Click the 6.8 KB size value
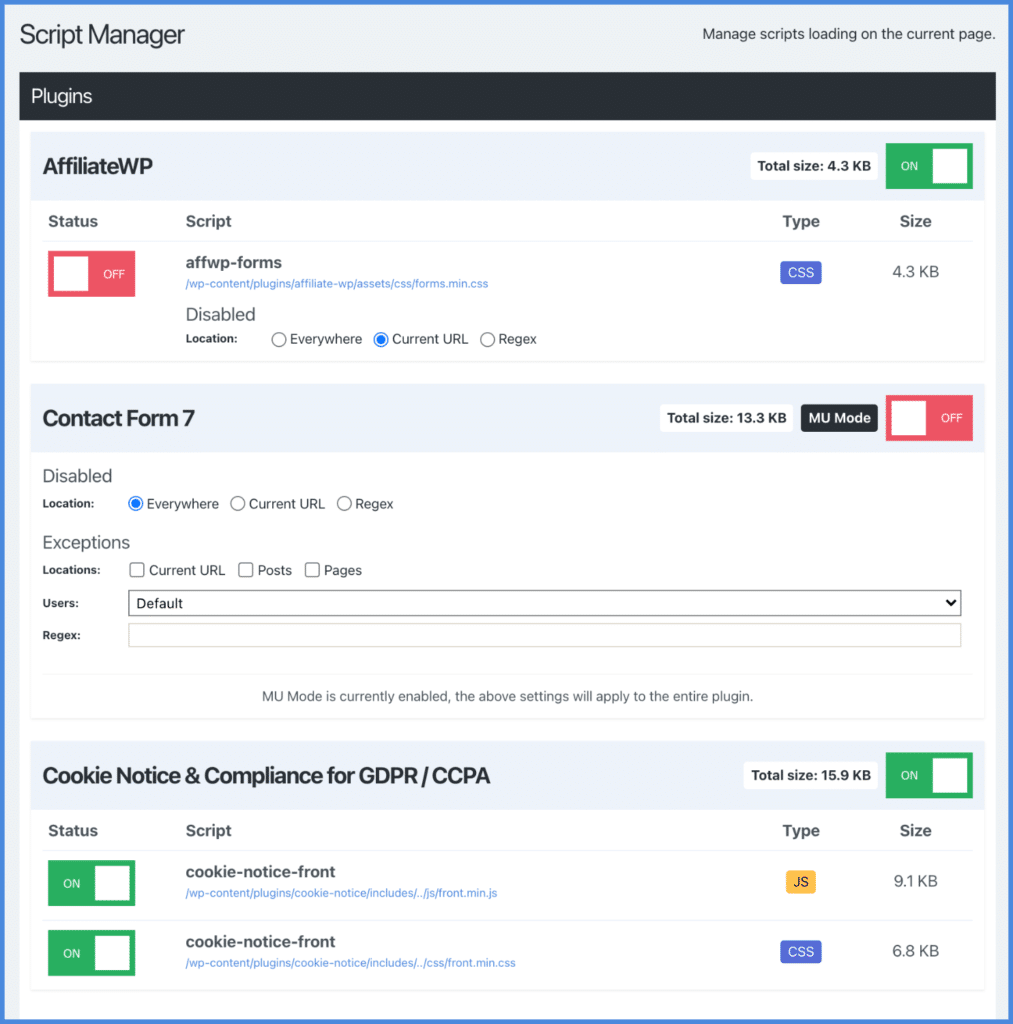This screenshot has height=1024, width=1013. (x=916, y=951)
